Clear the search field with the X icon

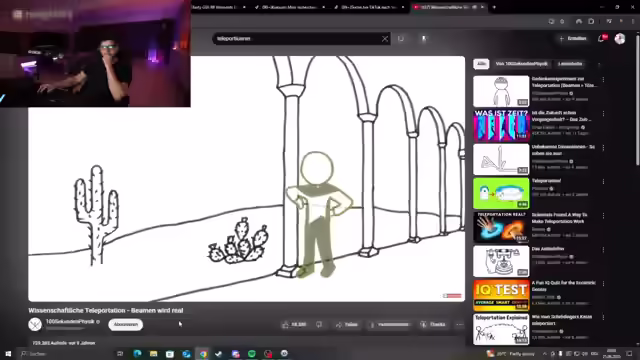[x=384, y=39]
